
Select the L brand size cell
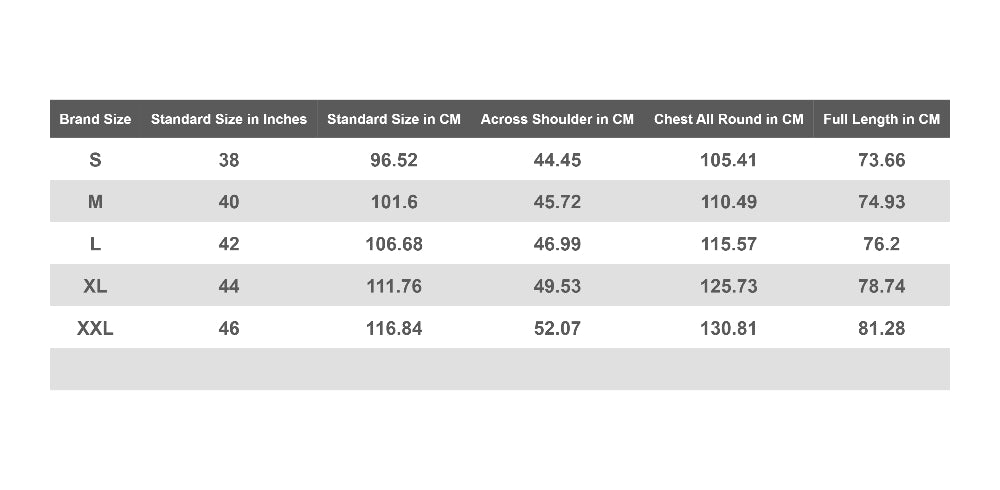(x=95, y=244)
